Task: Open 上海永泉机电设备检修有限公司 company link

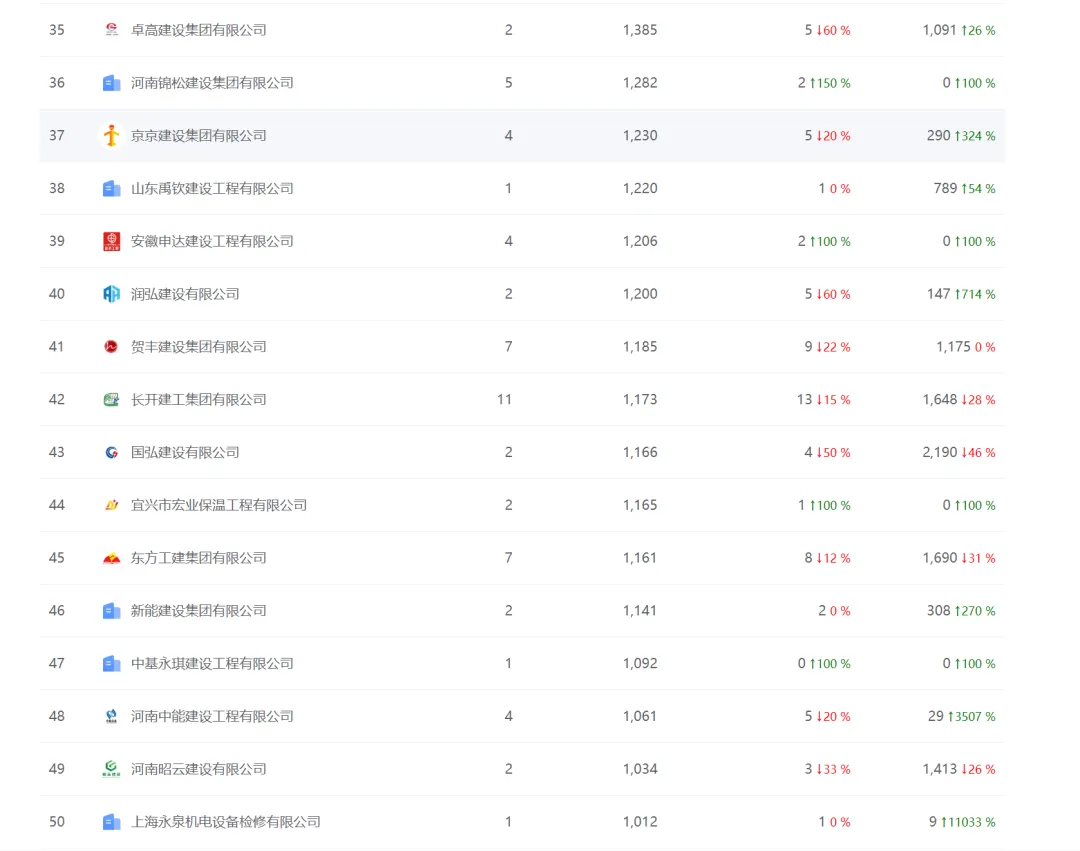Action: [x=226, y=821]
